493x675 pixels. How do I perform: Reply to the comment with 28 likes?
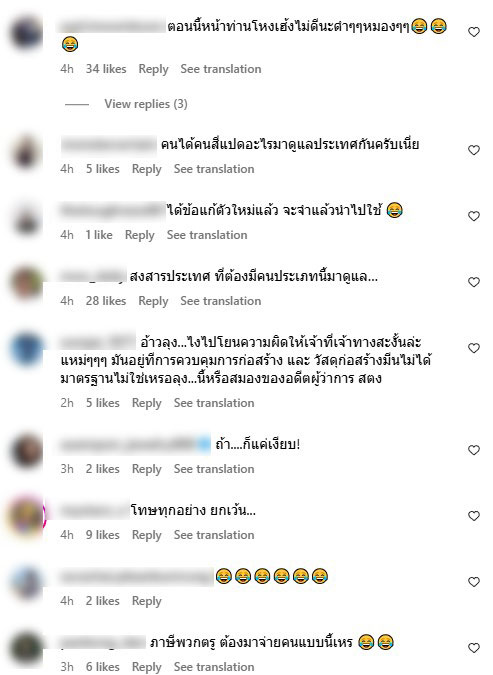(x=153, y=301)
